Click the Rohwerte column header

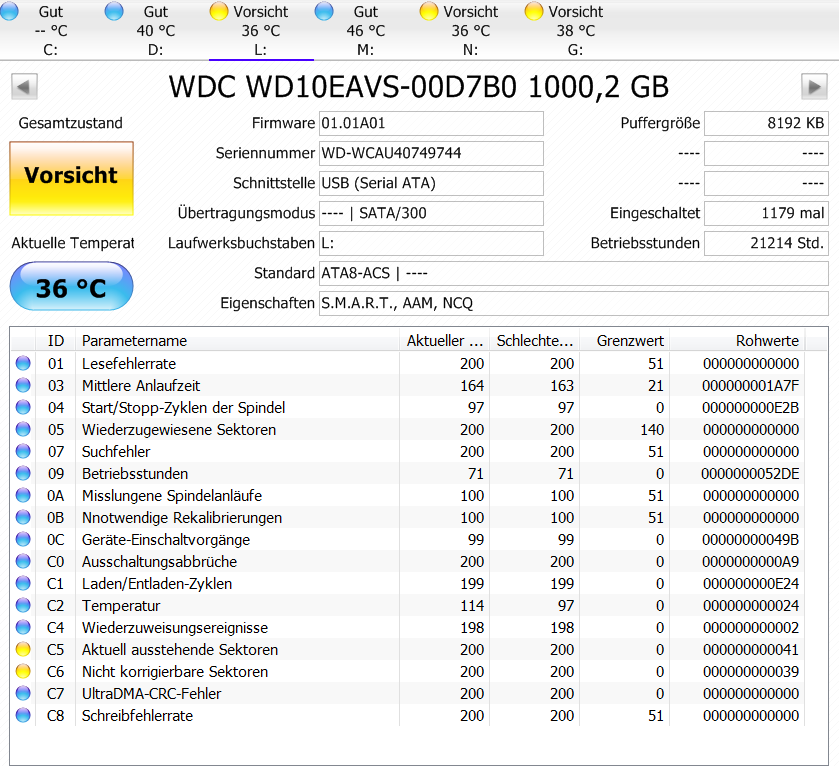737,341
